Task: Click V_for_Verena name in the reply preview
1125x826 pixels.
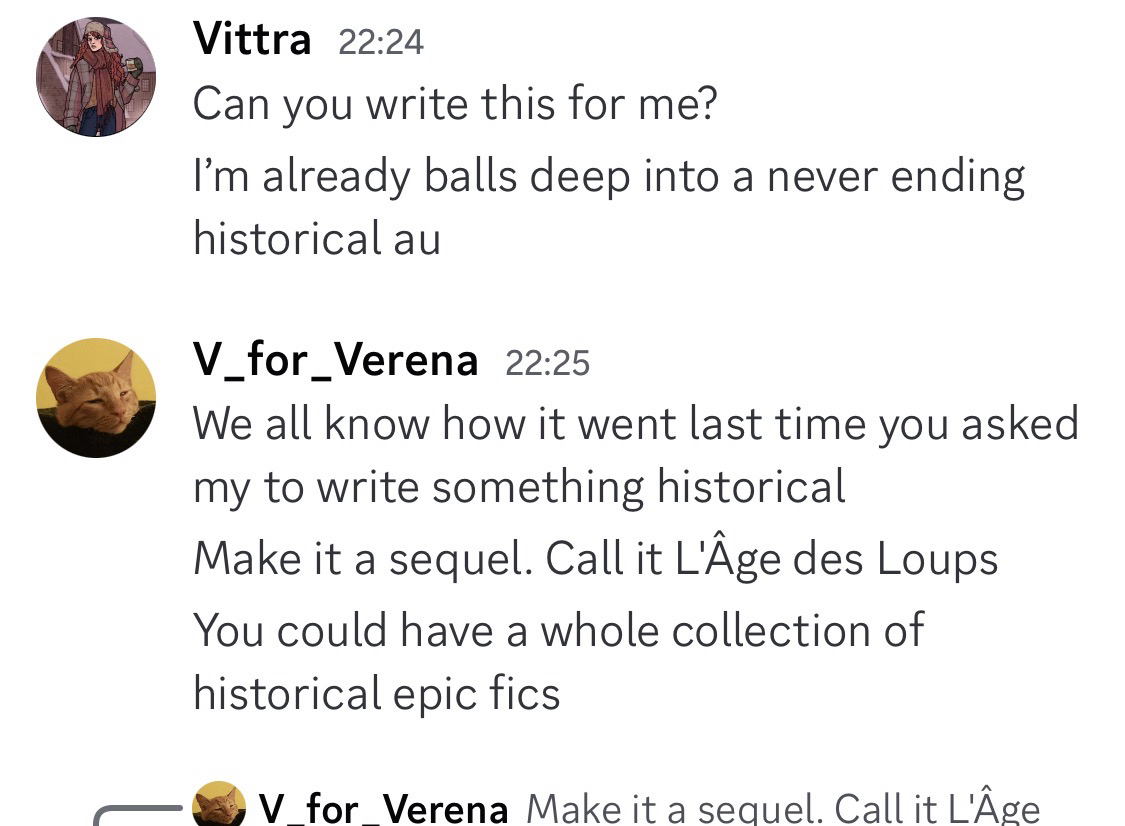Action: click(x=383, y=808)
